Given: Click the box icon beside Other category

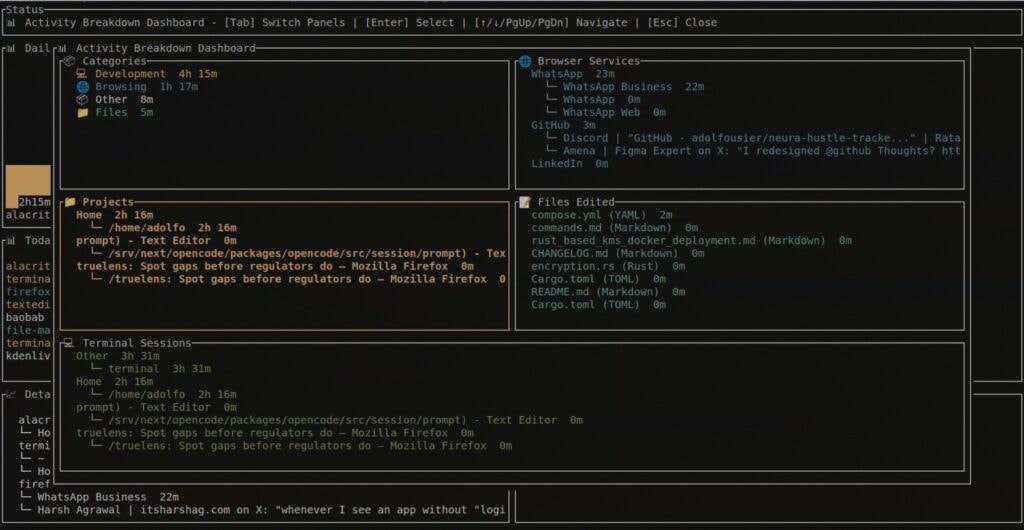Looking at the screenshot, I should (83, 100).
